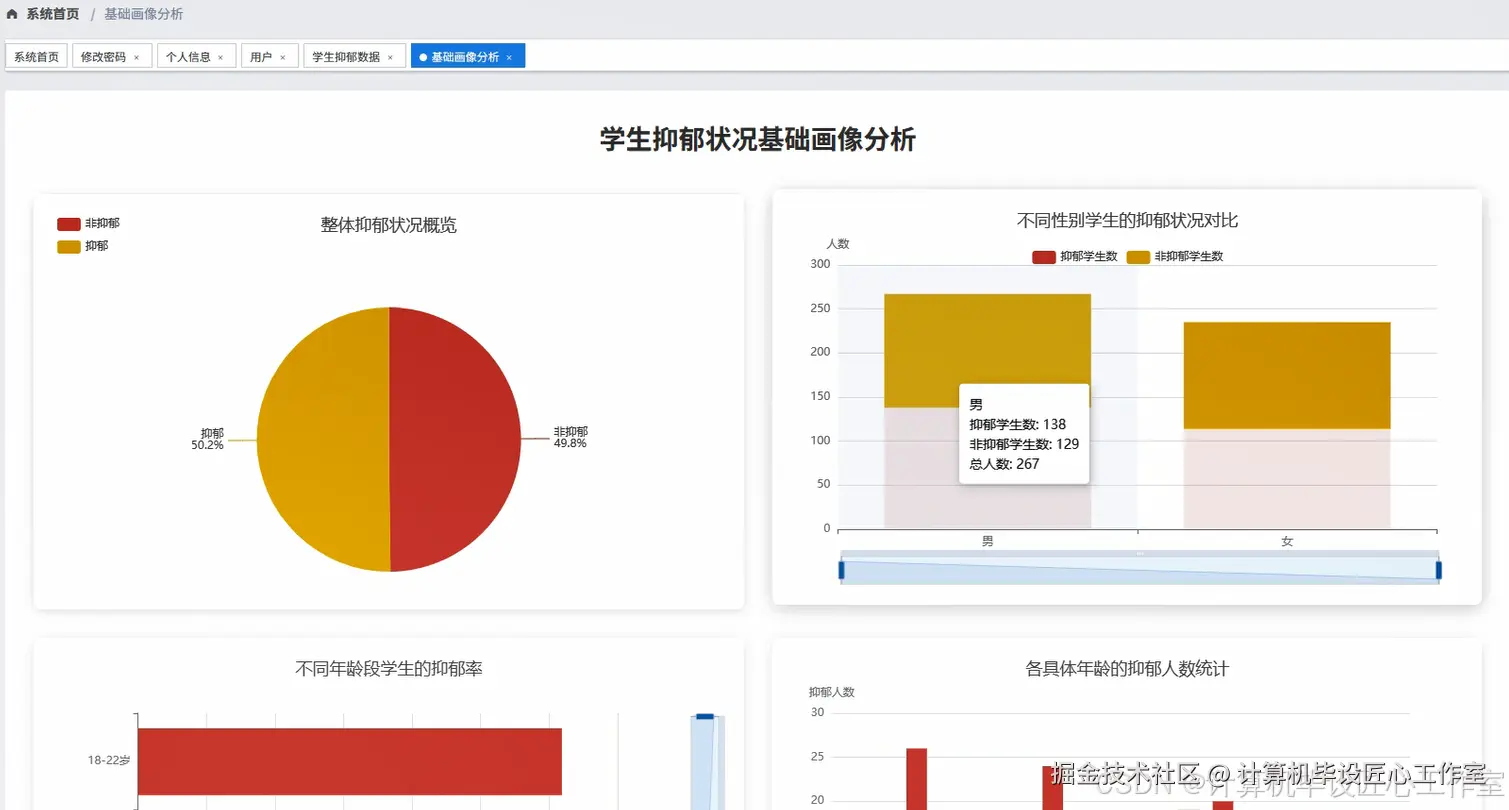Click the gender chart zoom slider track

(1140, 571)
